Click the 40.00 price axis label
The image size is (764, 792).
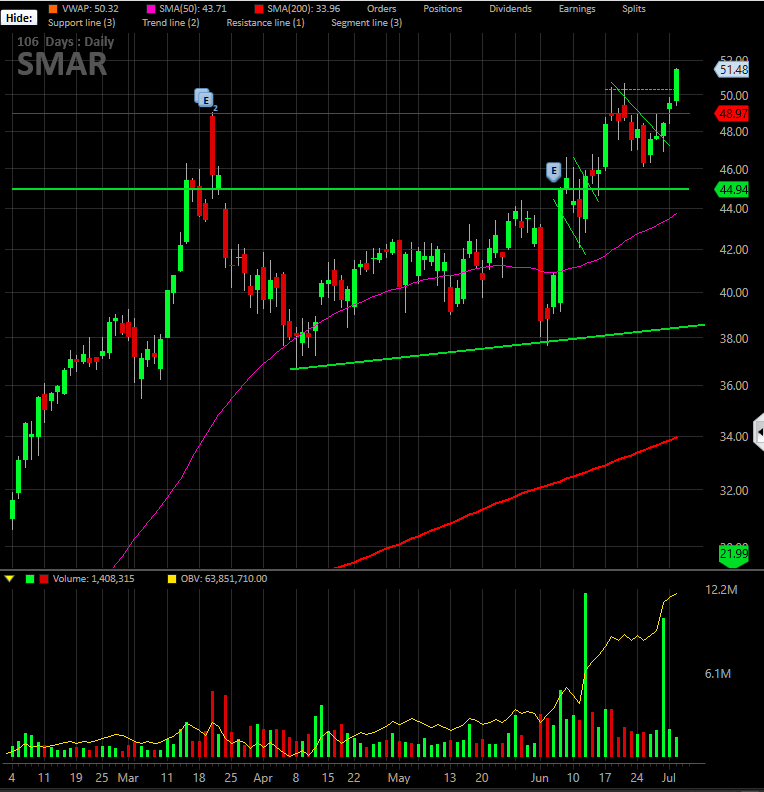click(734, 292)
